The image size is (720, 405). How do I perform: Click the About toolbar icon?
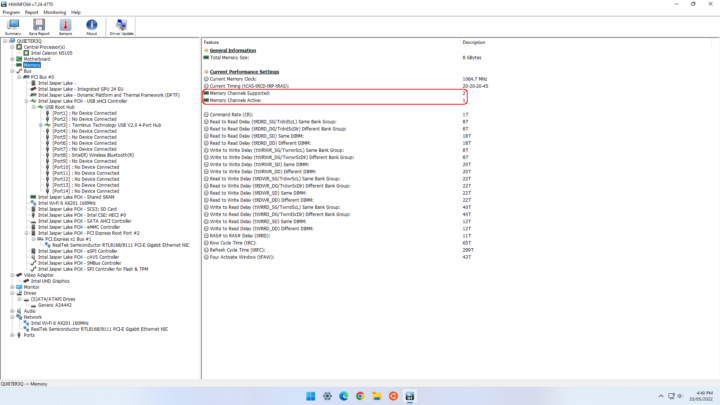pos(91,27)
